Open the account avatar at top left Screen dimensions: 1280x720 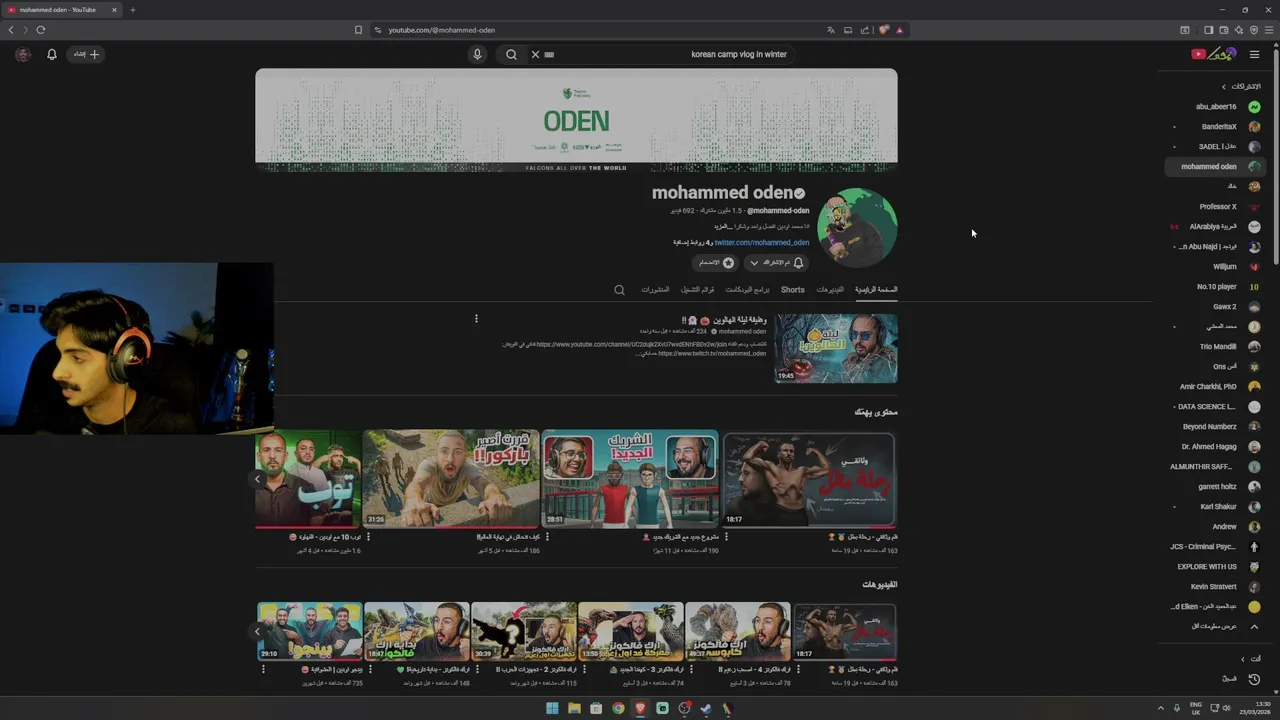tap(22, 54)
